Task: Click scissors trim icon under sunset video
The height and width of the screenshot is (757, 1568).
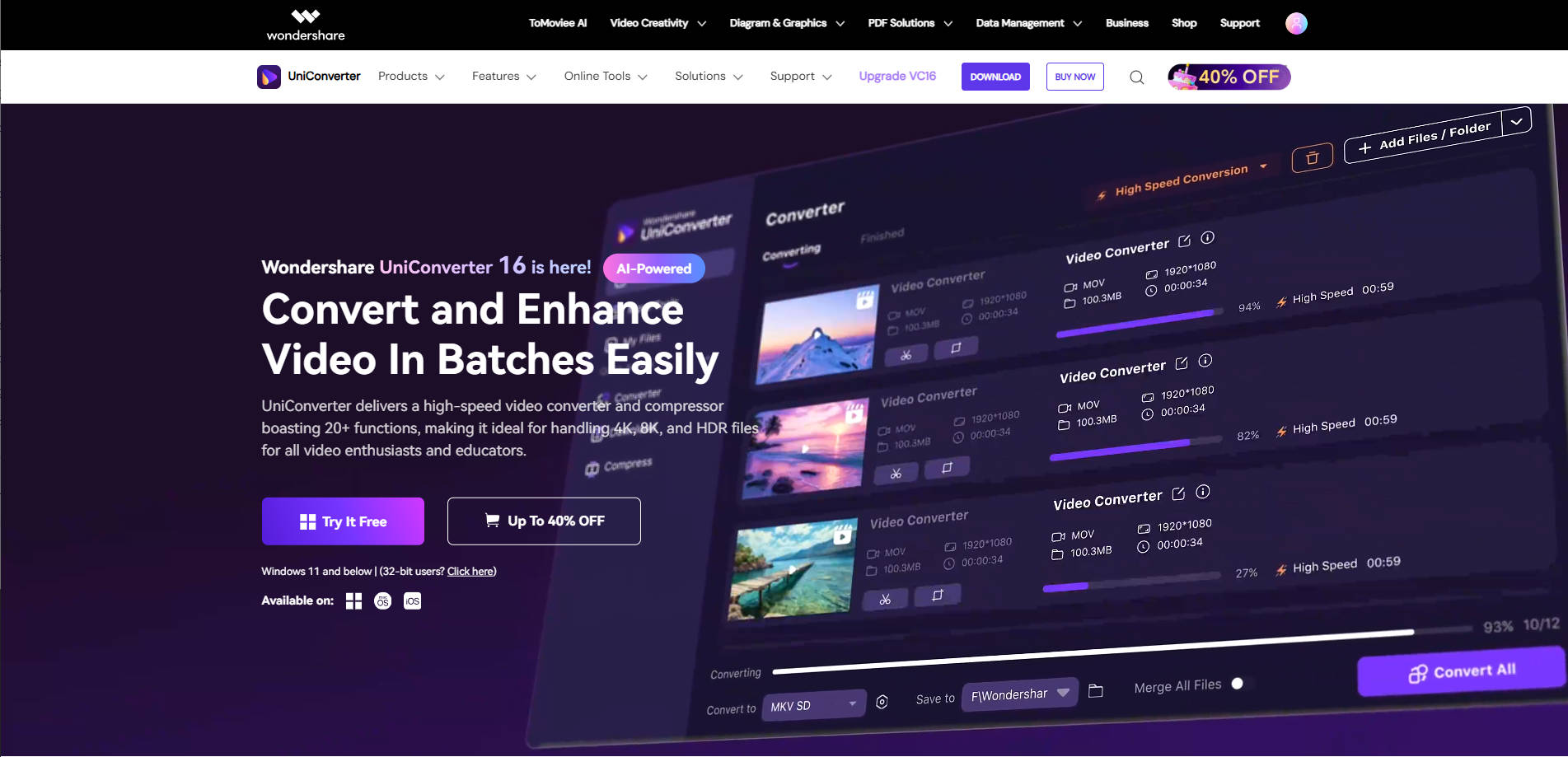Action: [x=896, y=474]
